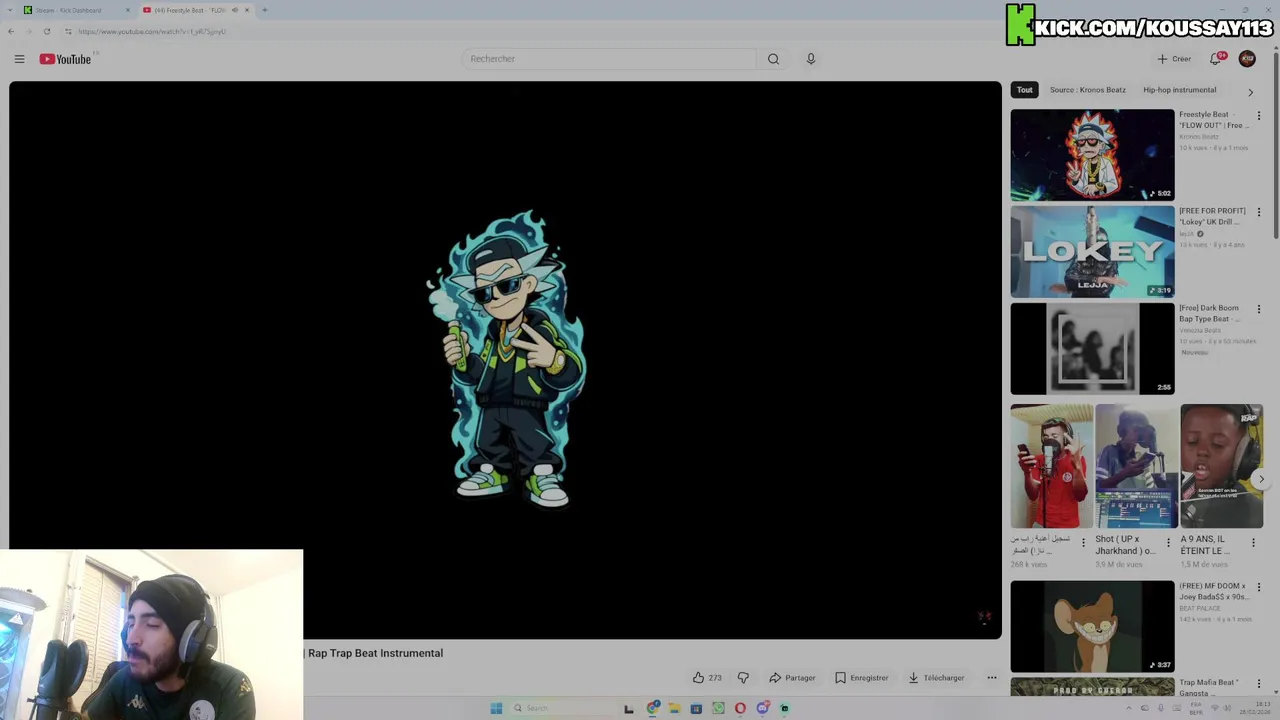Viewport: 1280px width, 720px height.
Task: Open short with boy in red jersey
Action: tap(1051, 466)
